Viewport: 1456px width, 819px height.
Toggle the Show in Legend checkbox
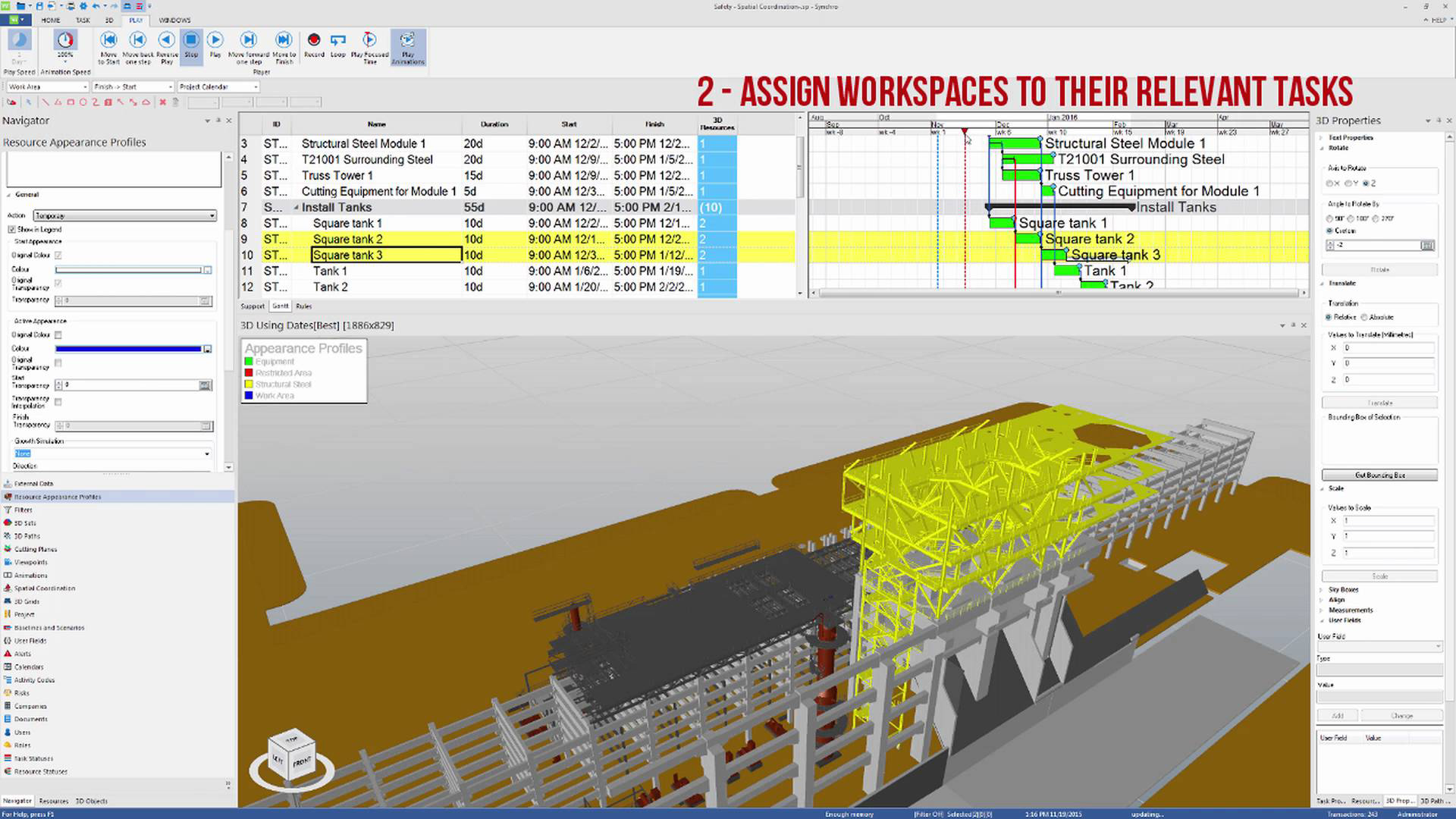tap(11, 229)
